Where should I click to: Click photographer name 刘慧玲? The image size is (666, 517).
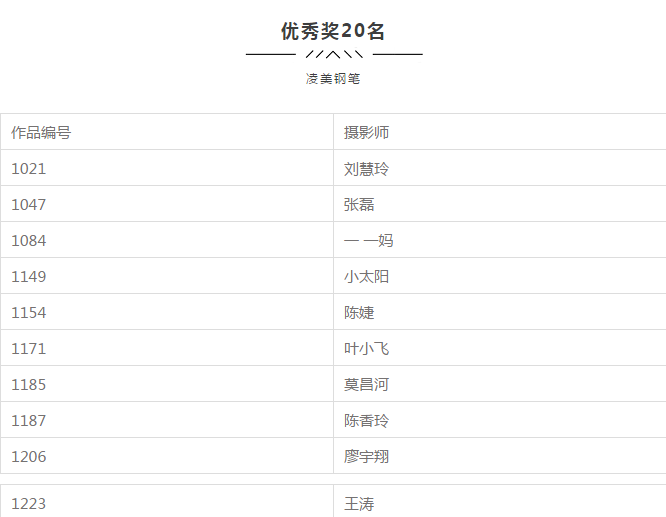pos(366,169)
